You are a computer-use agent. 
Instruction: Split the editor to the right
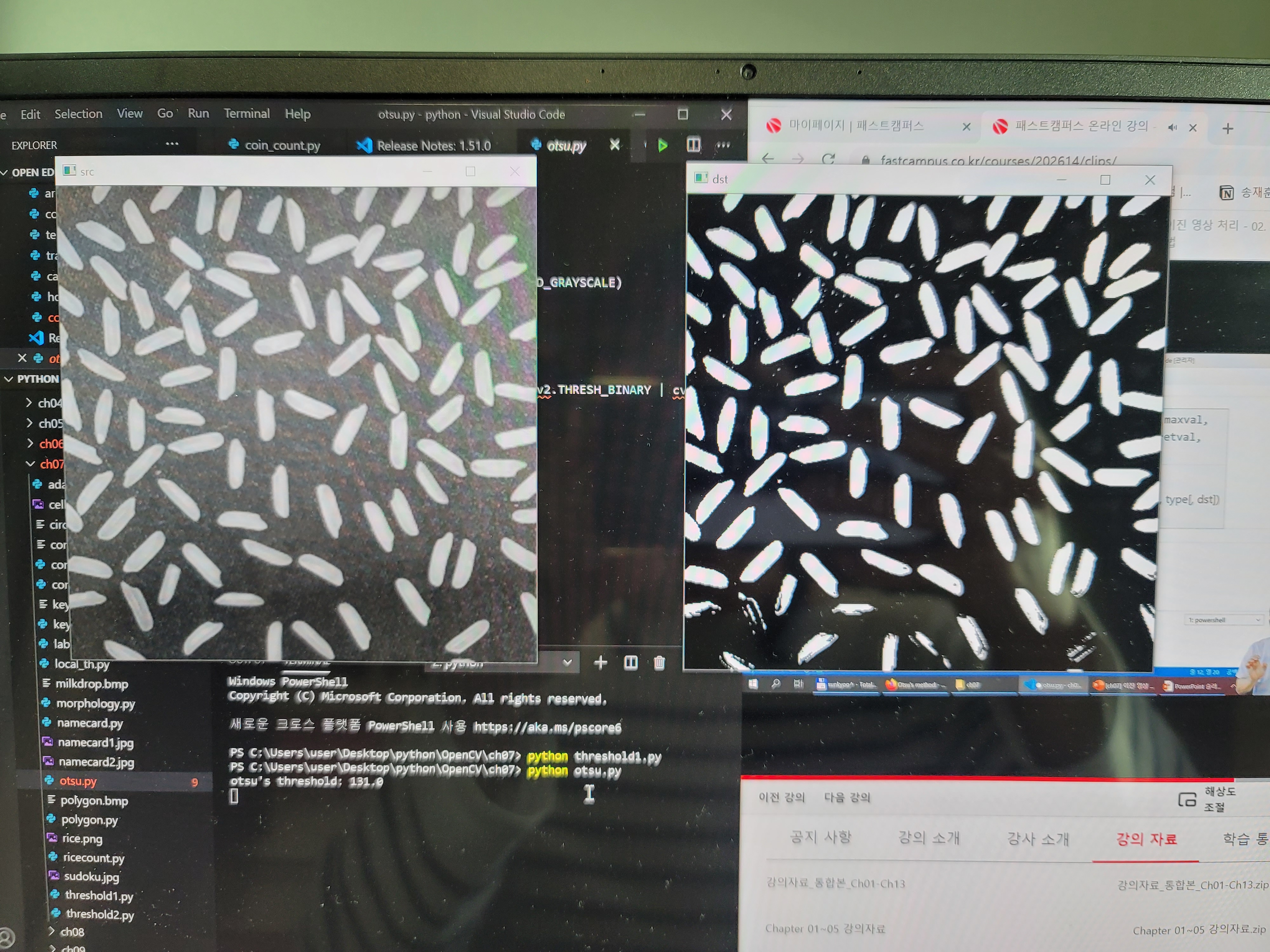click(x=693, y=145)
